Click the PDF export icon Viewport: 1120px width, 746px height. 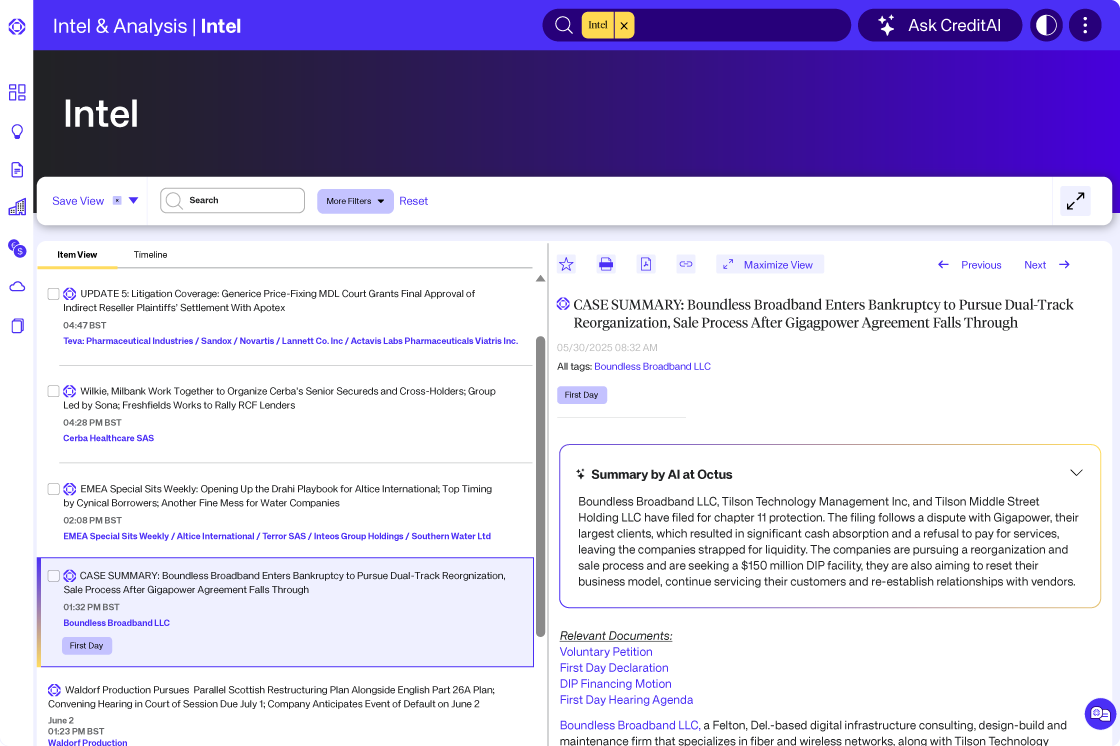click(x=646, y=264)
